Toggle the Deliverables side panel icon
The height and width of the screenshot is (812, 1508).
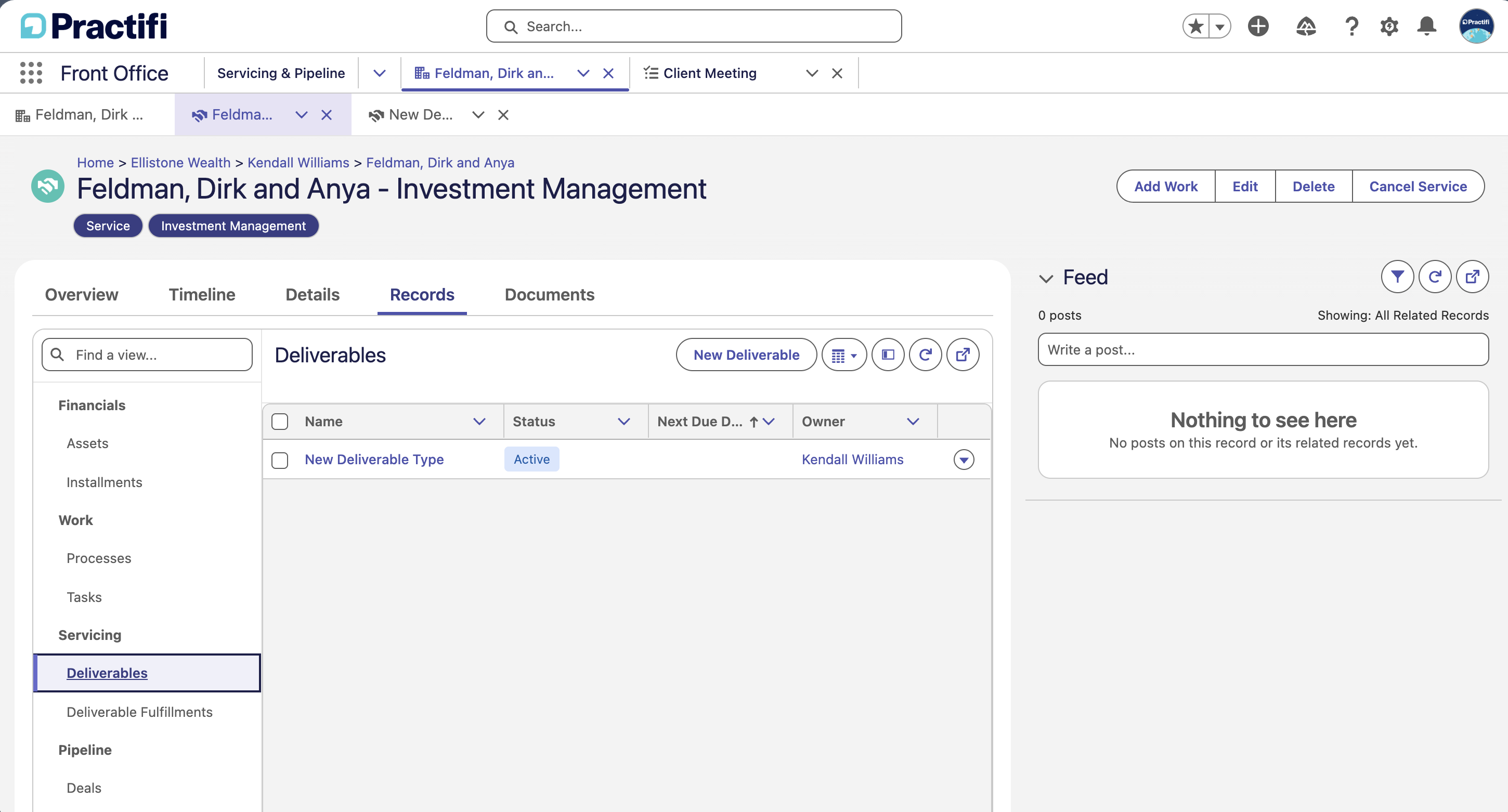tap(888, 355)
